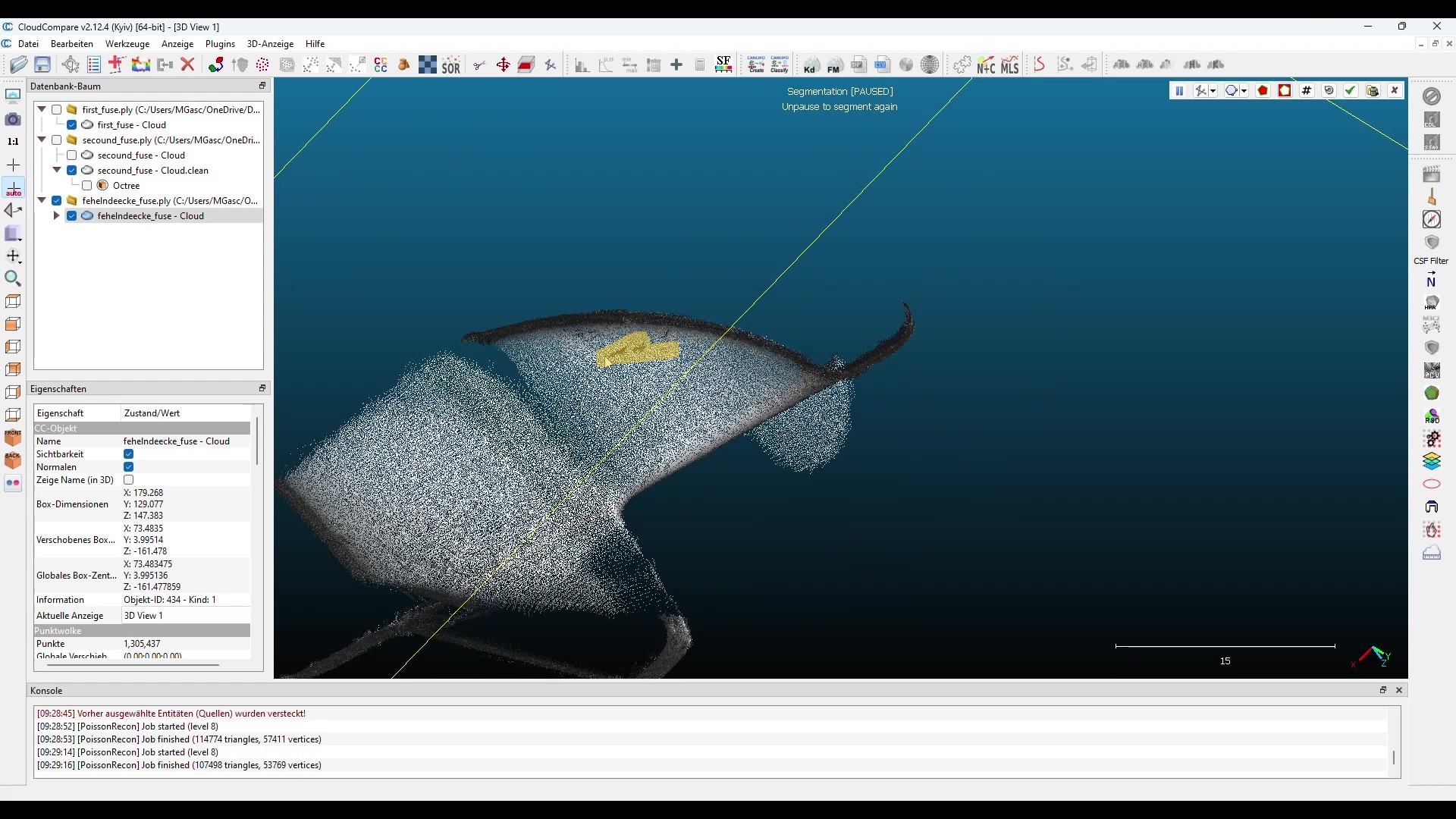Screen dimensions: 1456x819
Task: Click the Eigenschaften panel vertical scrollbar
Action: (x=257, y=440)
